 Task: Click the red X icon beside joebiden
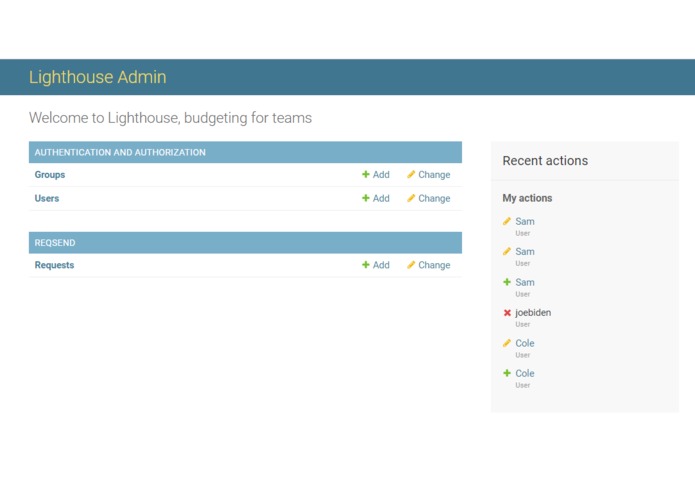pos(507,313)
